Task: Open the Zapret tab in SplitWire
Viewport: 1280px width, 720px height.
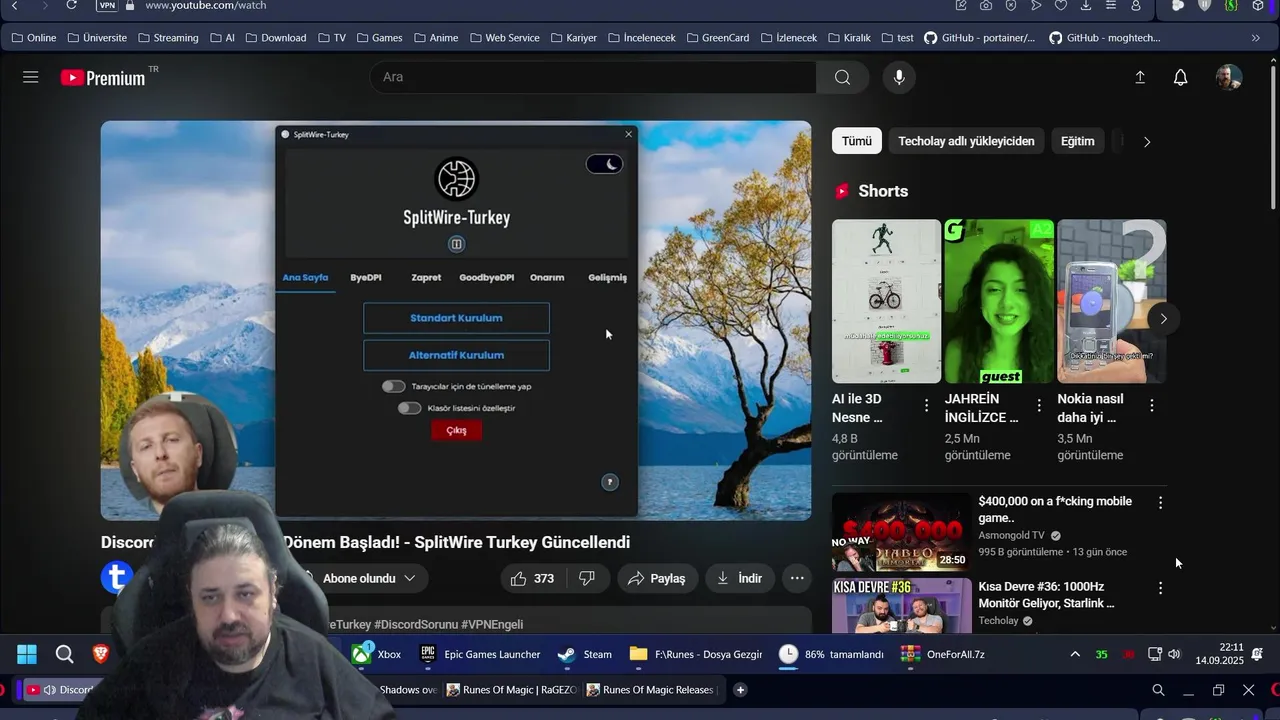Action: (x=426, y=277)
